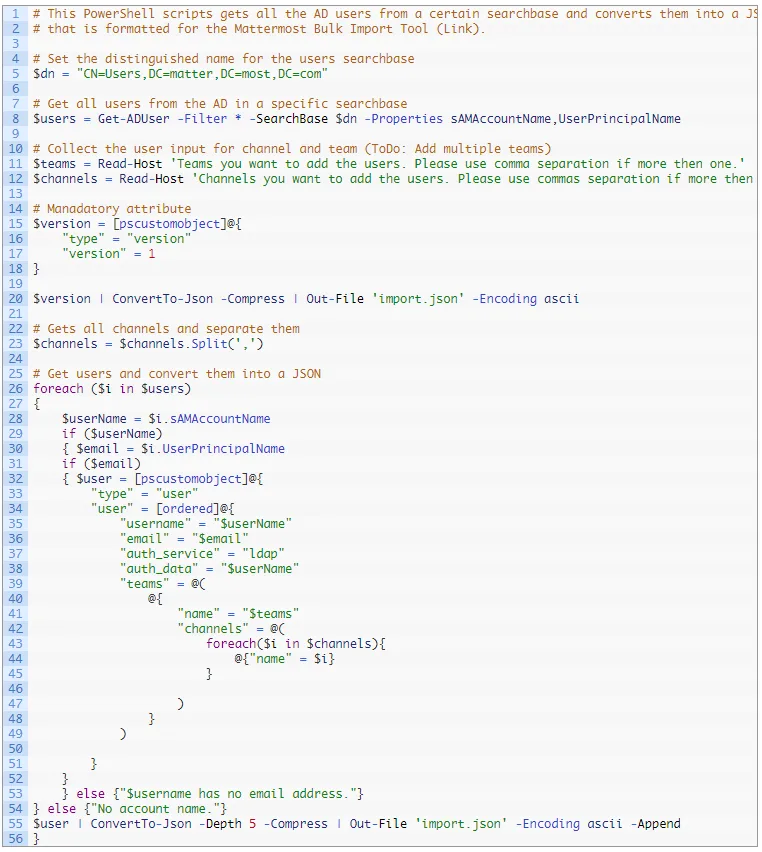Click "sAMAccountName,UserPrincipalName" on line 8
The height and width of the screenshot is (852, 762).
coord(566,119)
